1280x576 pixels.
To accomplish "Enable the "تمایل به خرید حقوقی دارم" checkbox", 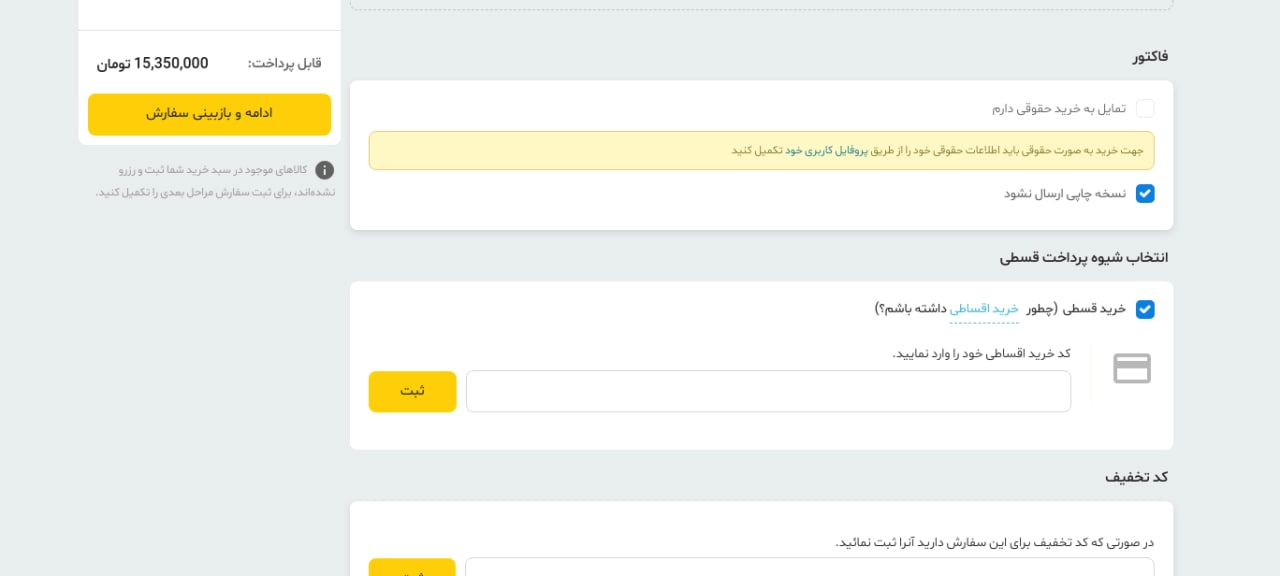I will tap(1145, 108).
